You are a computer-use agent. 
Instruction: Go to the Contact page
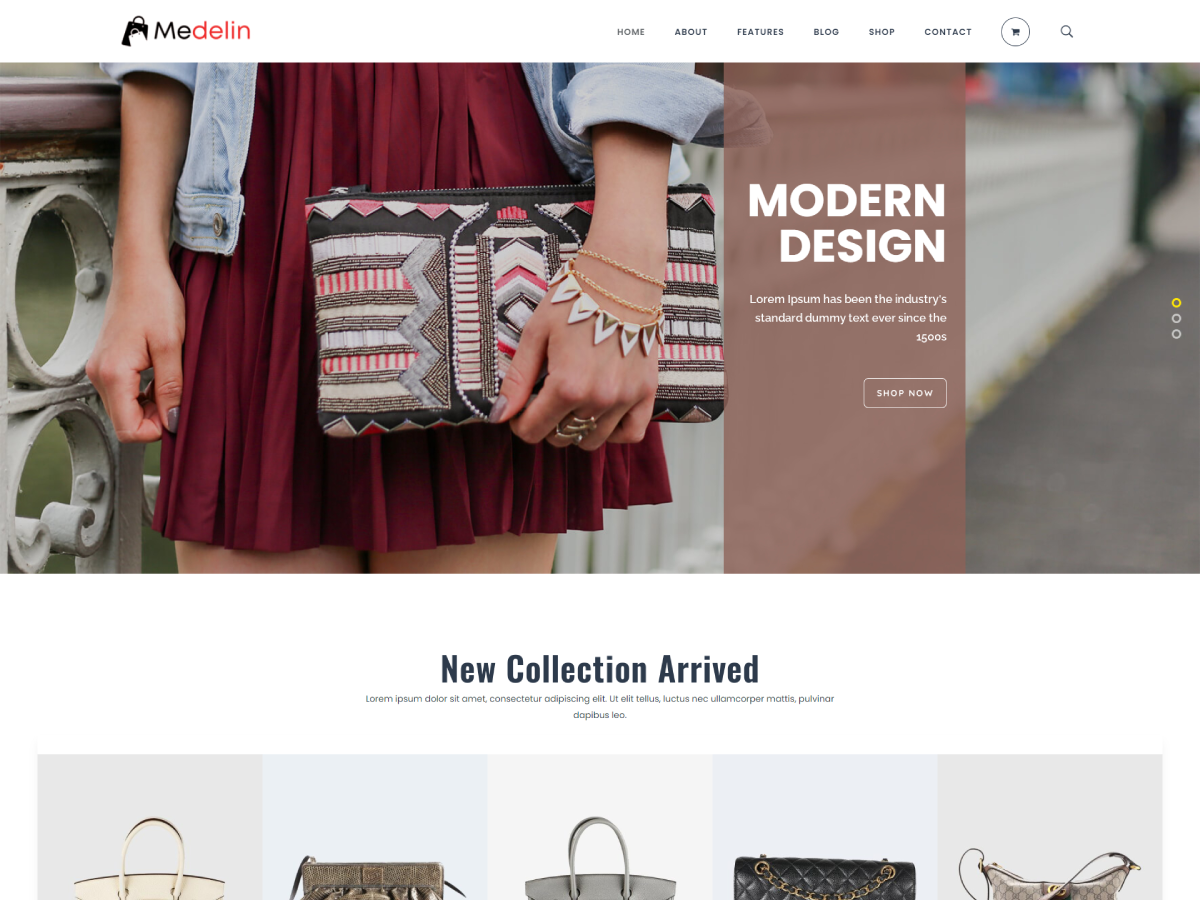pyautogui.click(x=948, y=32)
